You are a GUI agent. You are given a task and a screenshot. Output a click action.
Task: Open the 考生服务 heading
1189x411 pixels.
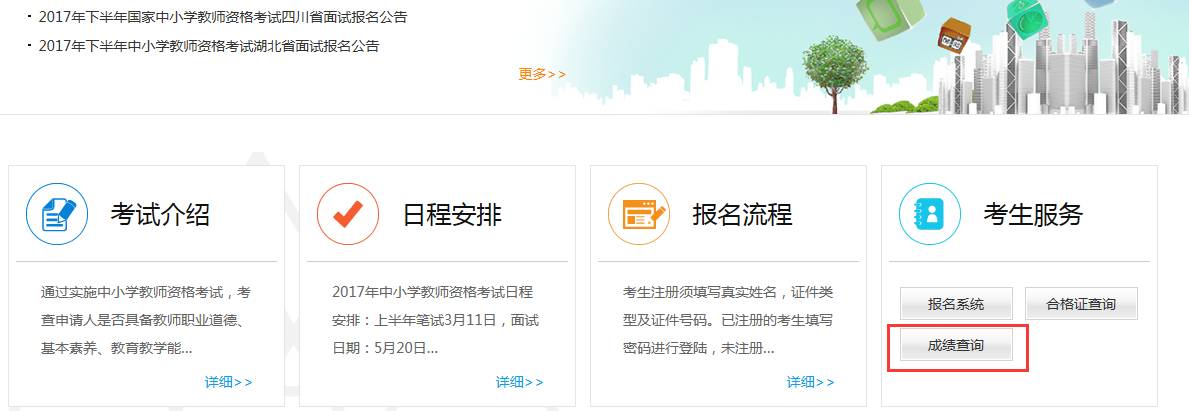coord(1033,215)
